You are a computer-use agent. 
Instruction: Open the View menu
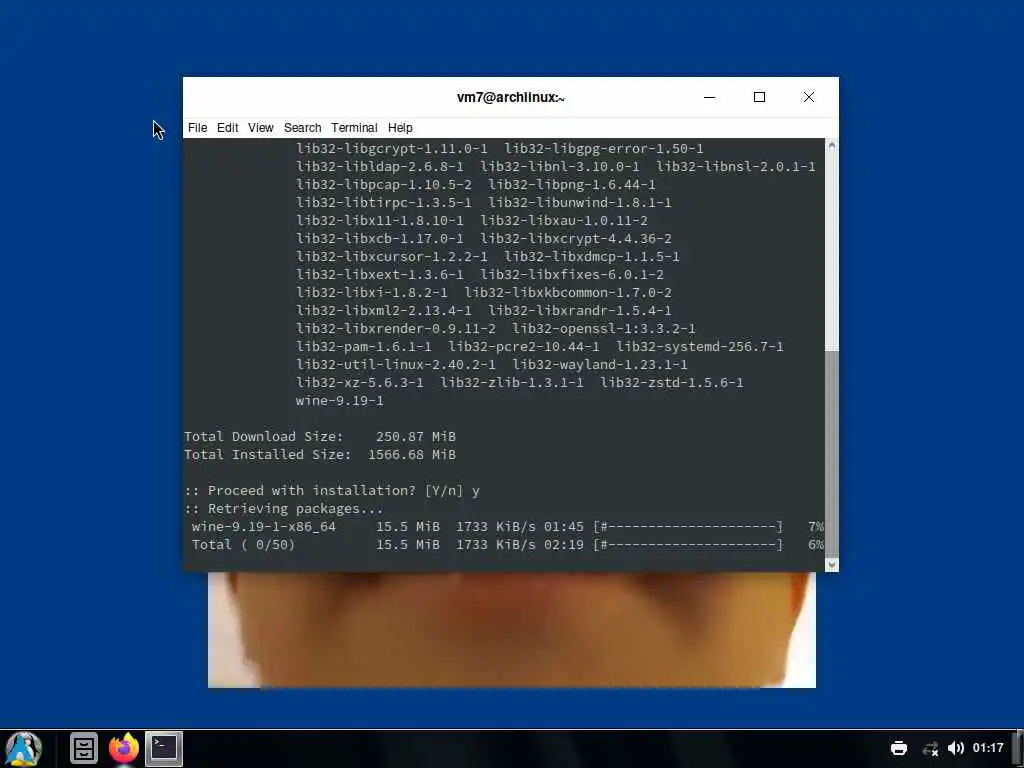(261, 128)
